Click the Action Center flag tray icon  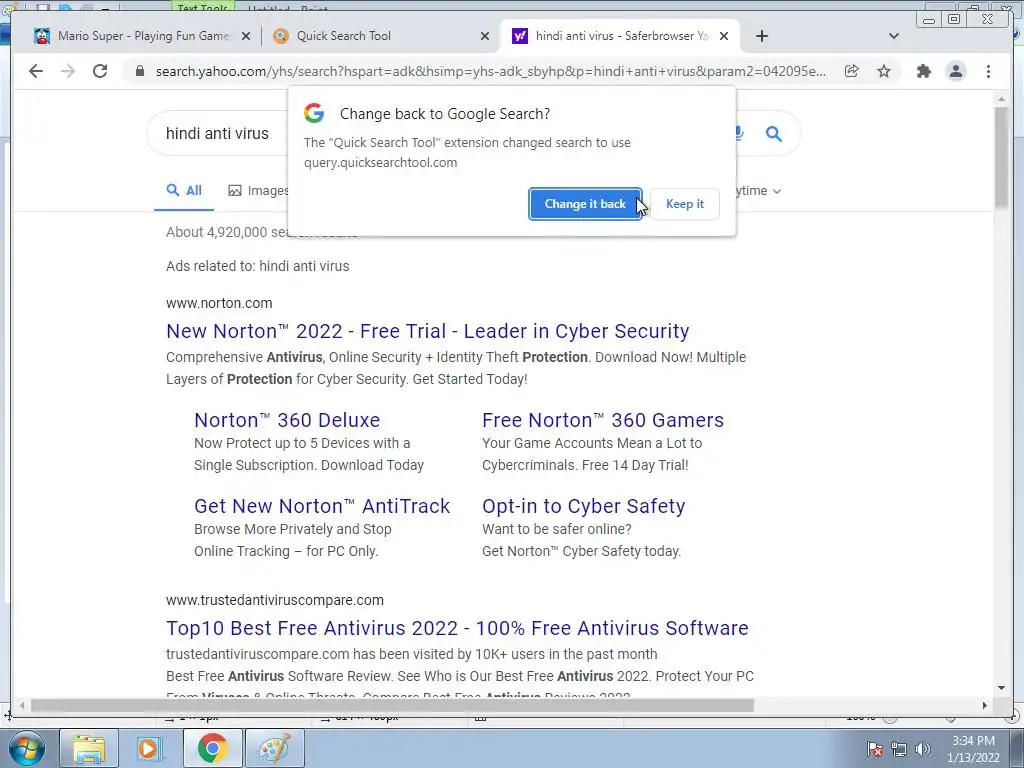[x=875, y=749]
